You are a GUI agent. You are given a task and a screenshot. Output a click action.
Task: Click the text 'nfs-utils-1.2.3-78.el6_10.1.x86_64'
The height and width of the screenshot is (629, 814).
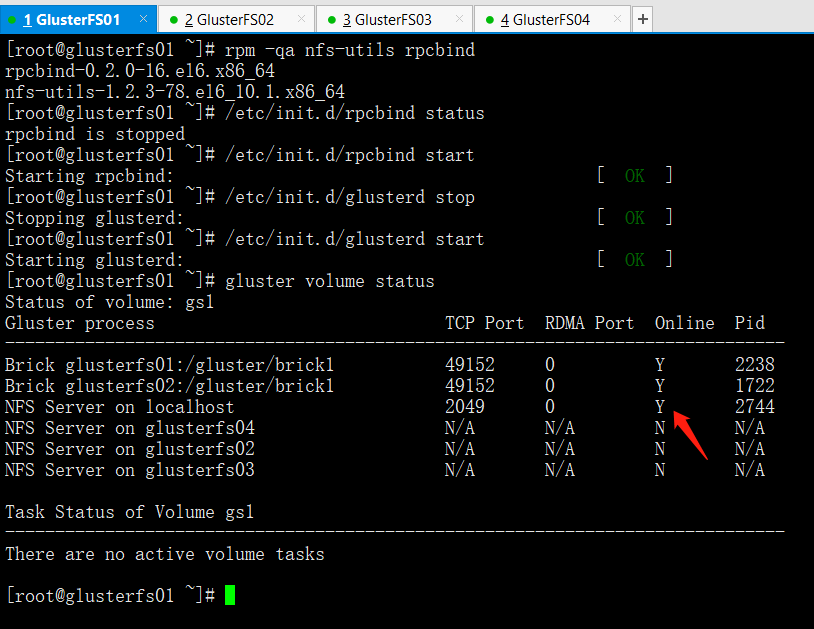coord(175,92)
